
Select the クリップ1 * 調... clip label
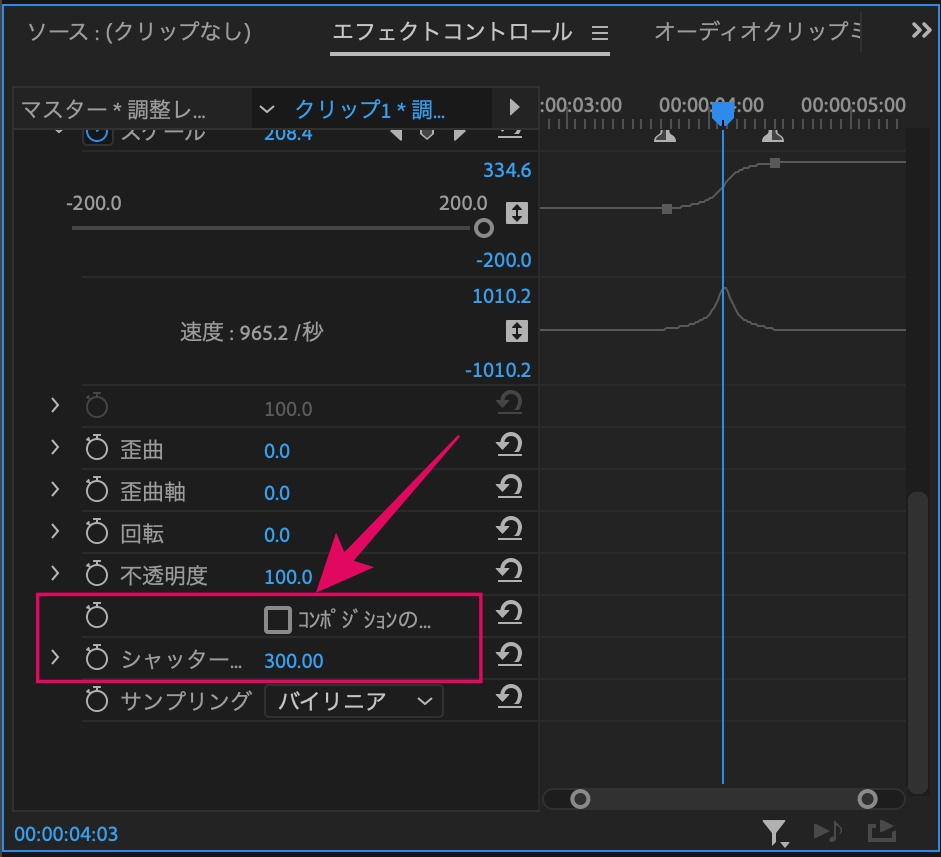coord(370,109)
